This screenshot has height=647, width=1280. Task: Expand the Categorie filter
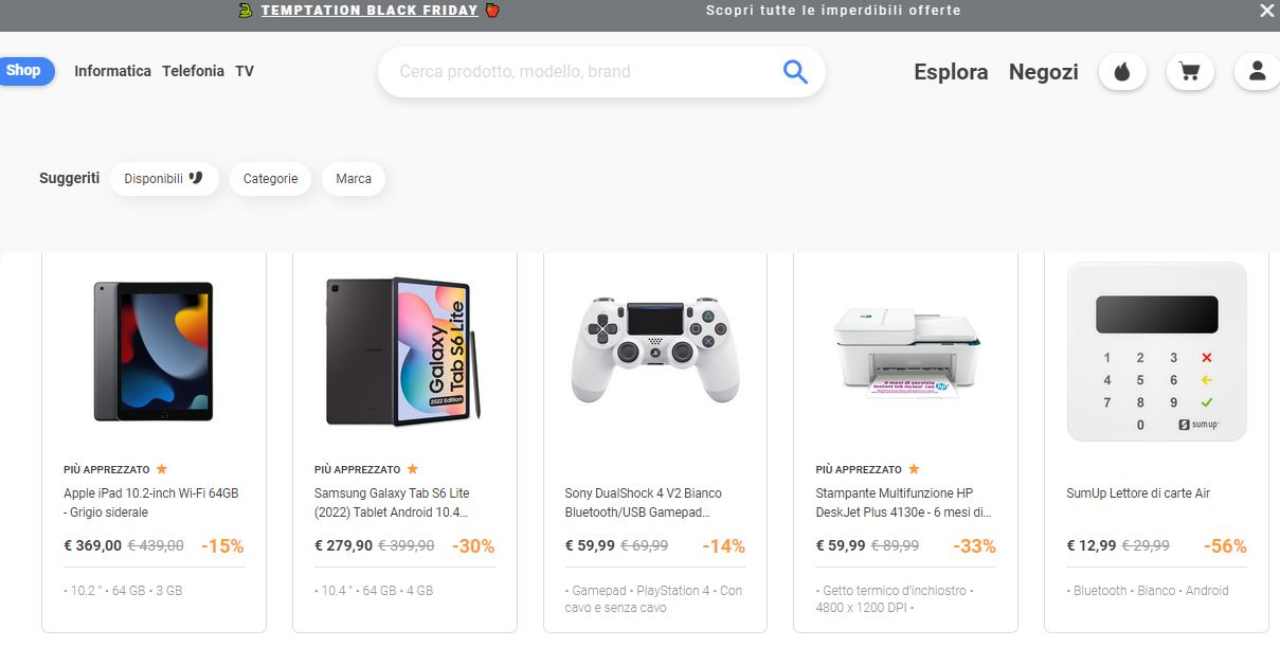tap(270, 179)
